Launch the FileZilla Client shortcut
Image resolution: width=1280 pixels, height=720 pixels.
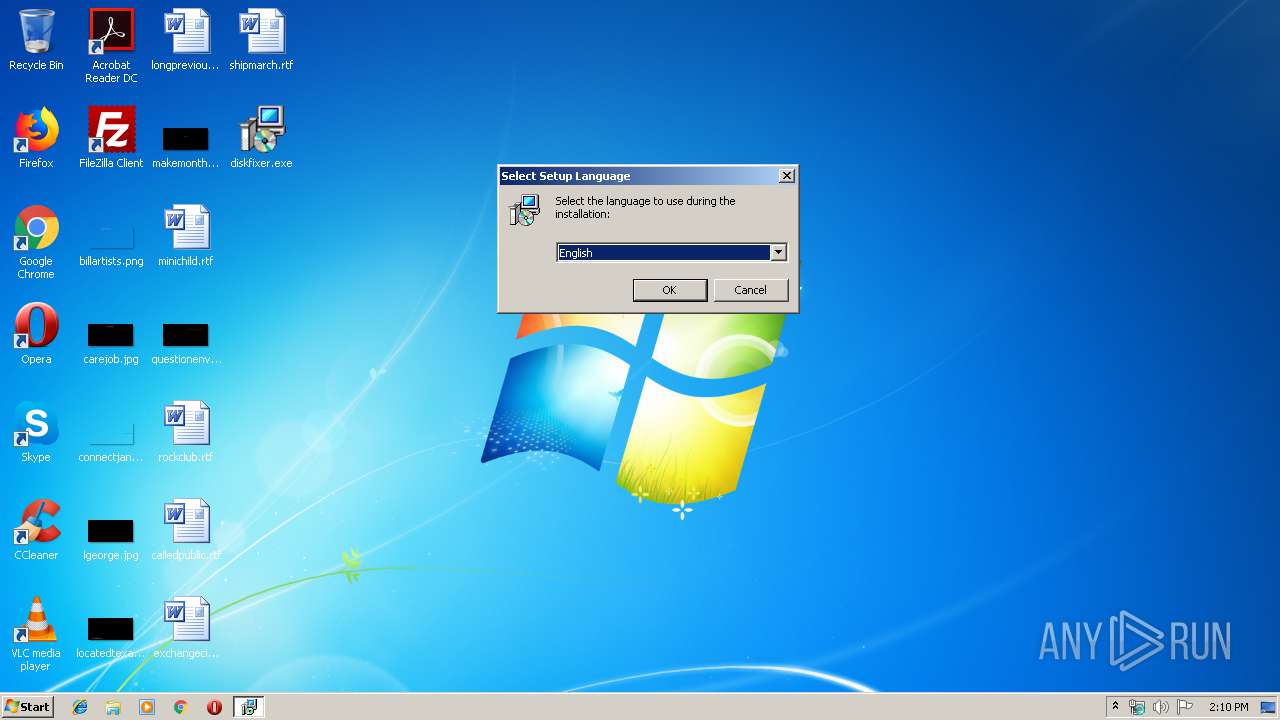[x=111, y=138]
